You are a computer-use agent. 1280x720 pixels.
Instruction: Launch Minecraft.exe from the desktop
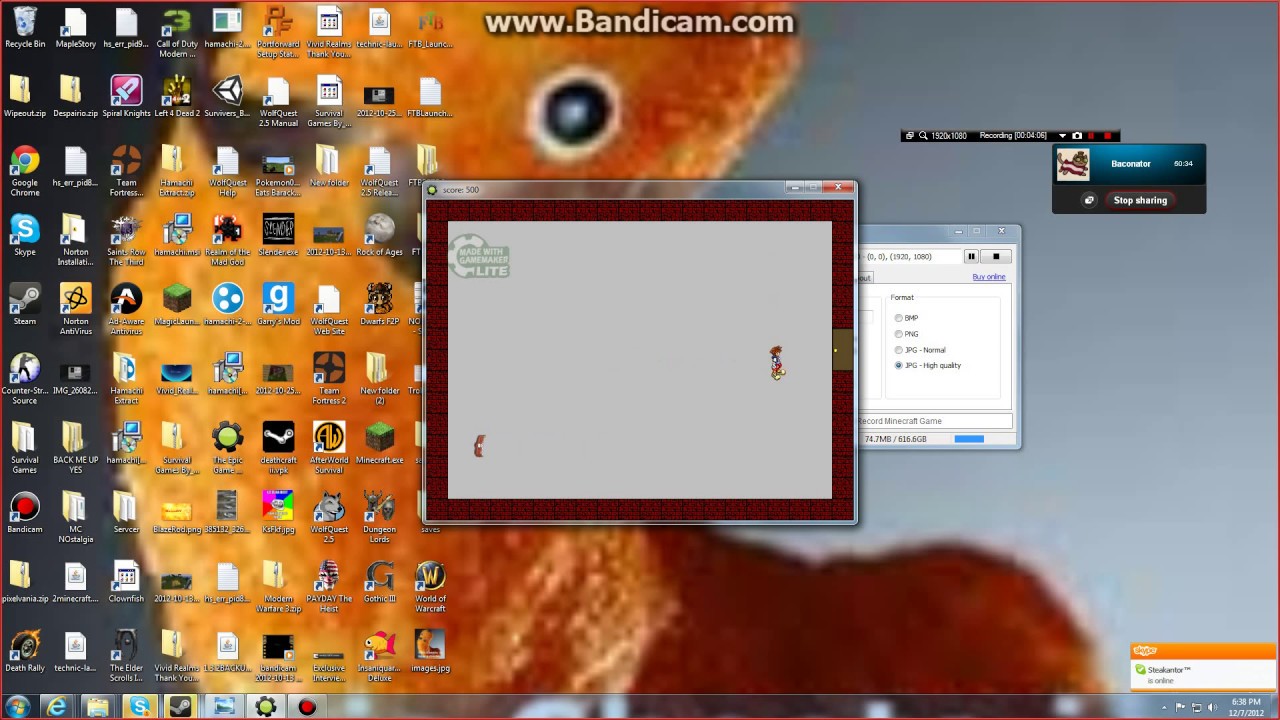point(379,444)
